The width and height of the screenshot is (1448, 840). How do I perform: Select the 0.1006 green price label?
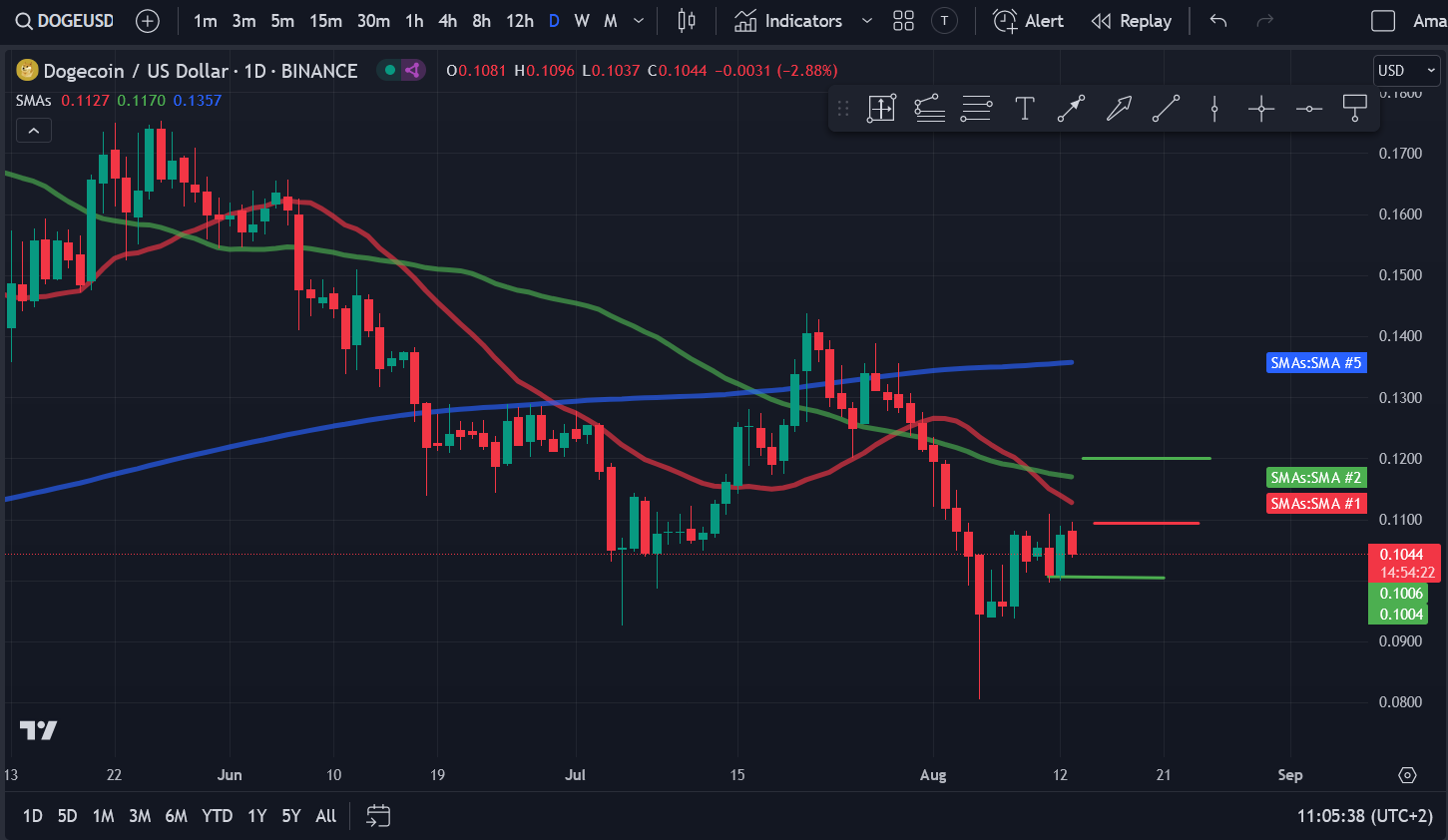click(x=1398, y=594)
